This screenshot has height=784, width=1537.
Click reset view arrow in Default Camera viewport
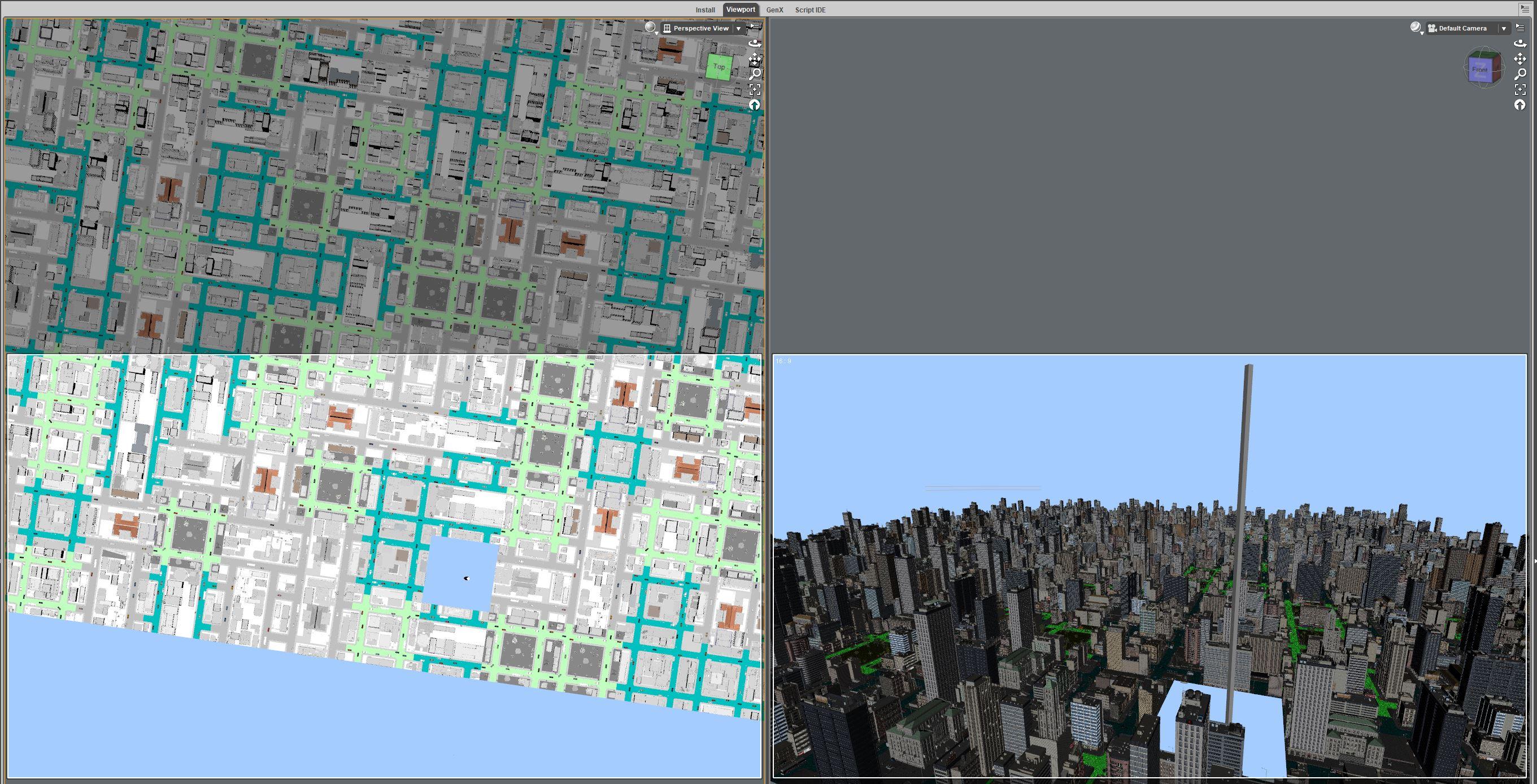tap(1519, 105)
